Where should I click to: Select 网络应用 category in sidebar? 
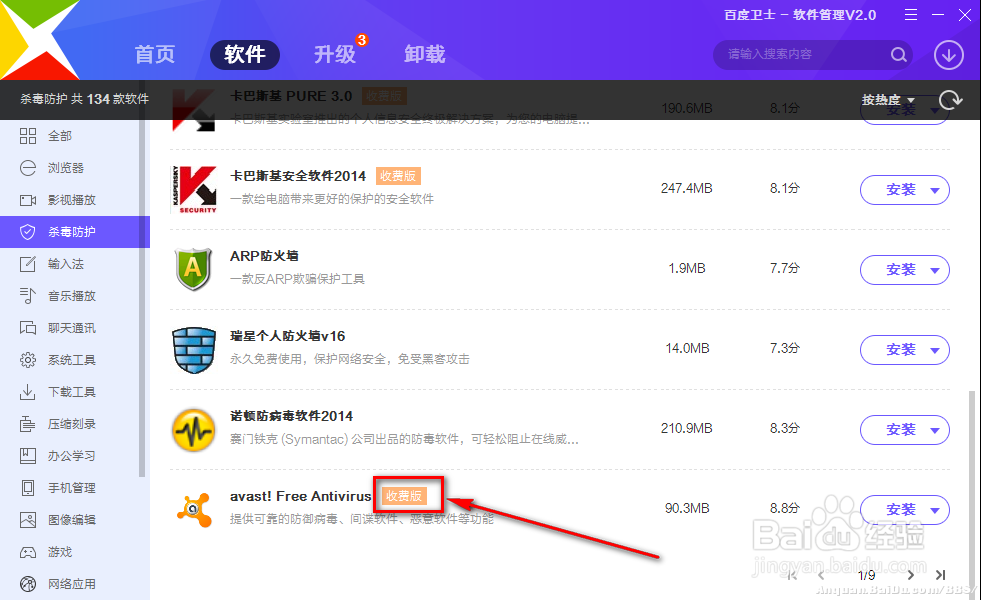tap(75, 584)
